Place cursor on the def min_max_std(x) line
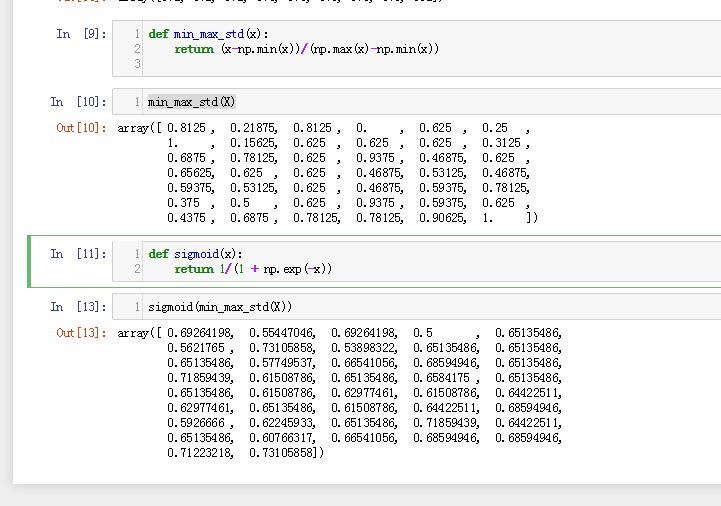Screen dimensions: 721x506 point(208,34)
